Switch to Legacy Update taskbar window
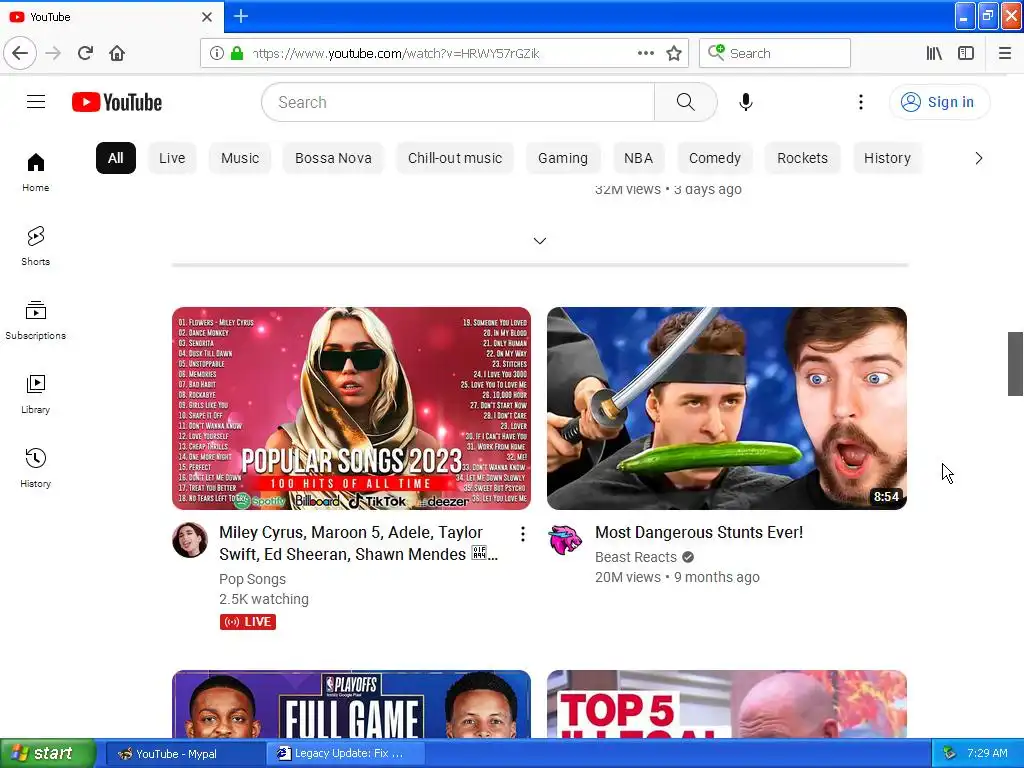Screen dimensions: 1024x768 click(x=345, y=754)
